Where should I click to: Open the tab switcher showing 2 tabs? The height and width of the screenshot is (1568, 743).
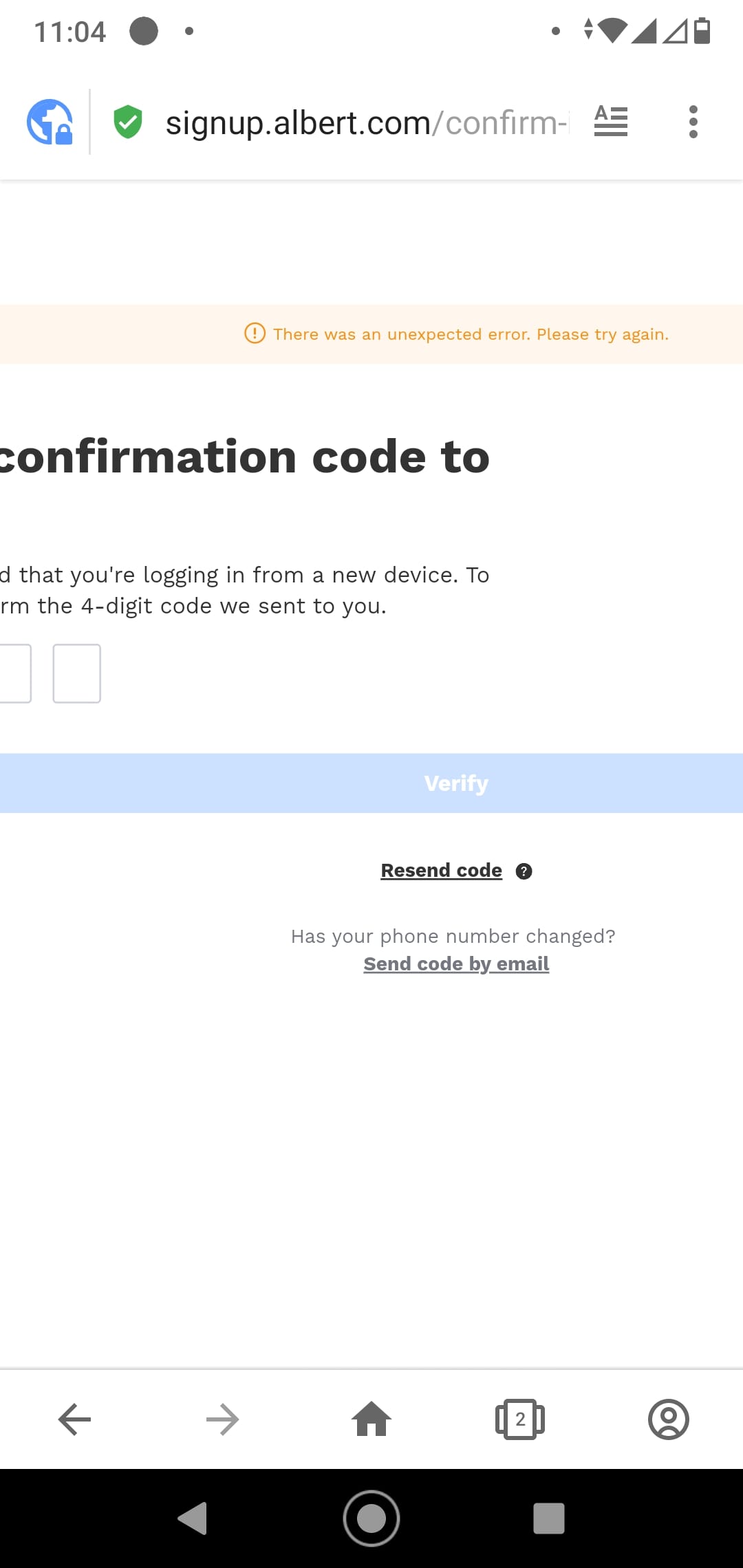[x=520, y=1419]
